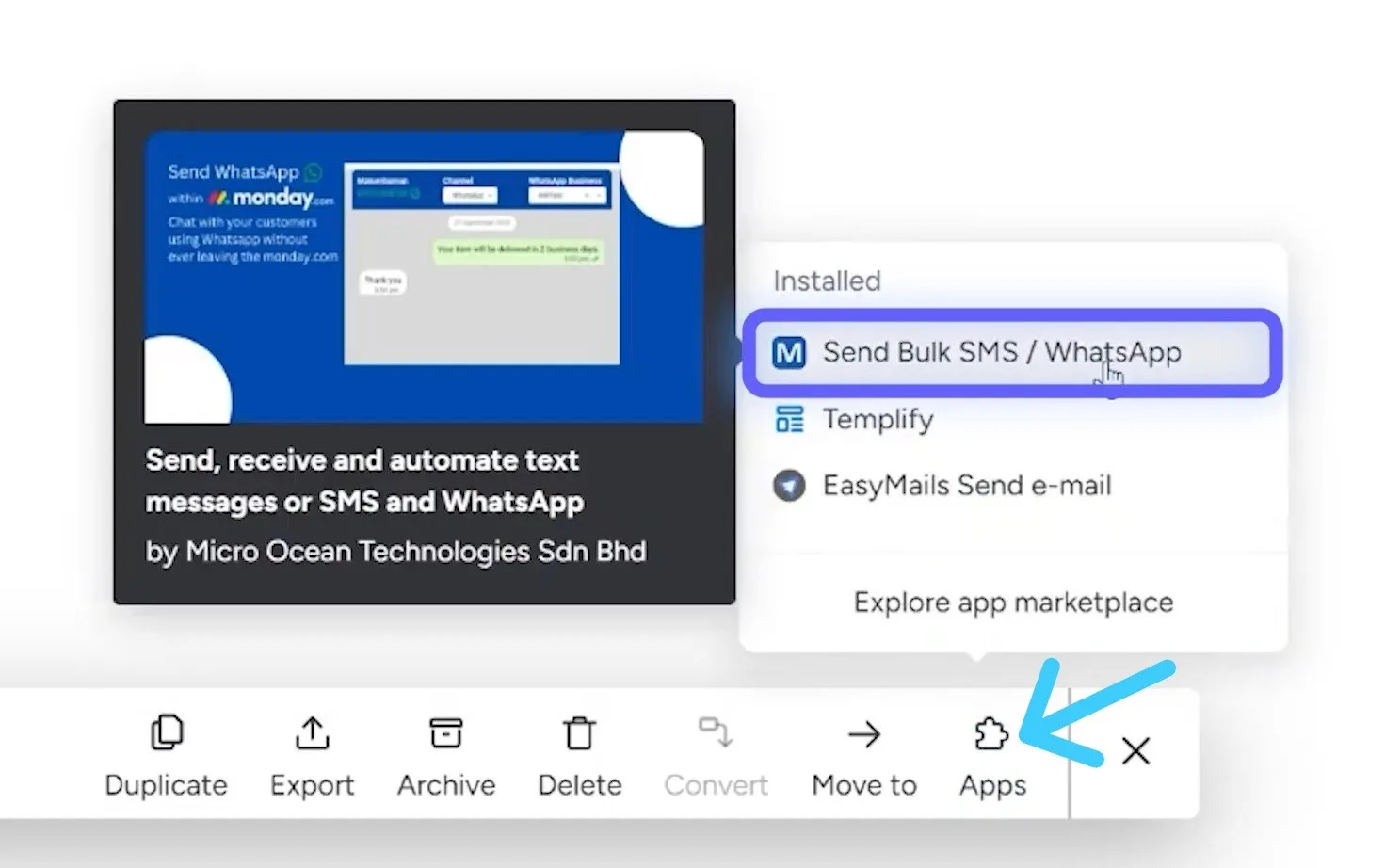Click the Delete label
The height and width of the screenshot is (868, 1385).
580,785
